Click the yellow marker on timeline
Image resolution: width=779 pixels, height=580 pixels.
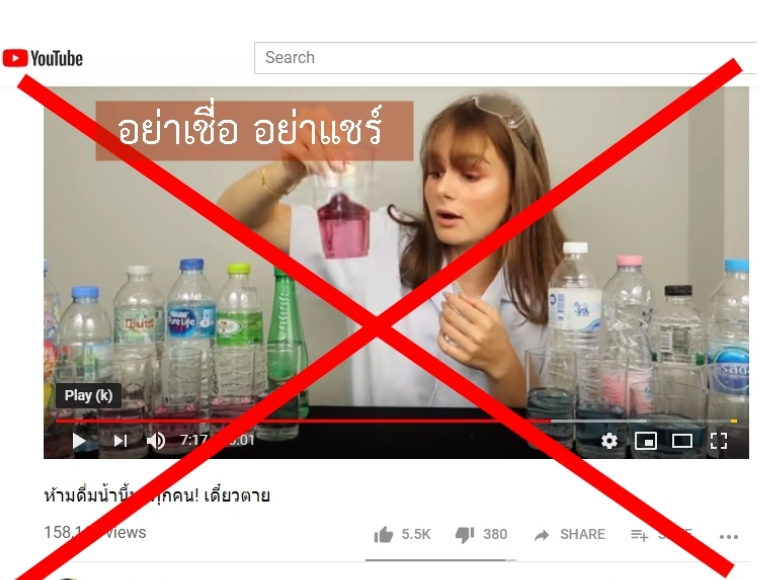[x=733, y=421]
